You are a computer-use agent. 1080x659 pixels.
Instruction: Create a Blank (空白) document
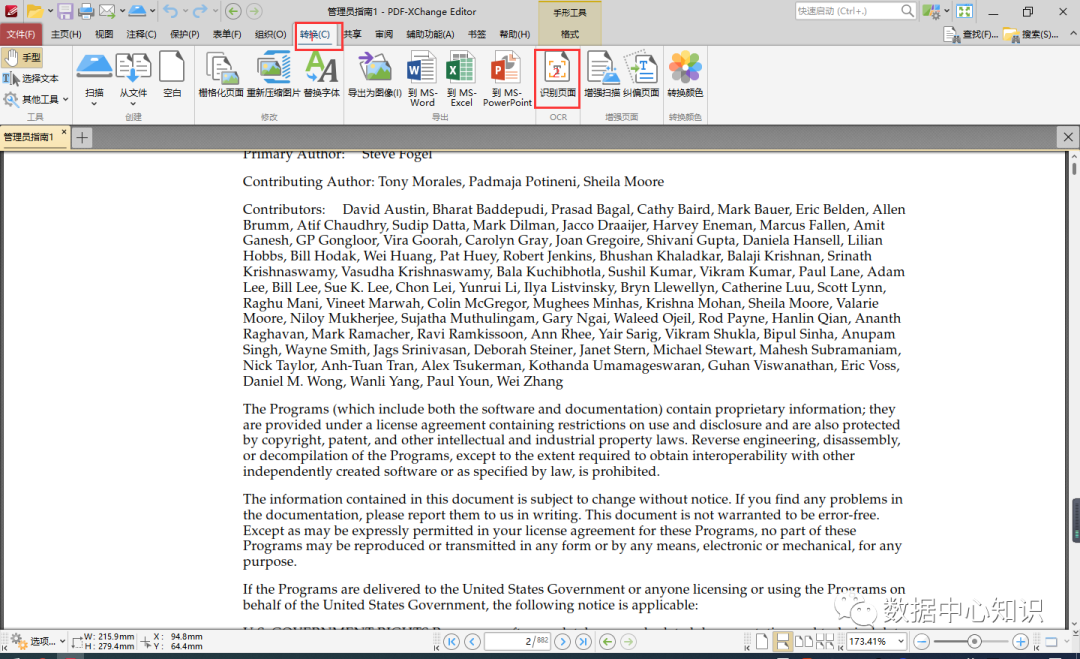pyautogui.click(x=172, y=74)
